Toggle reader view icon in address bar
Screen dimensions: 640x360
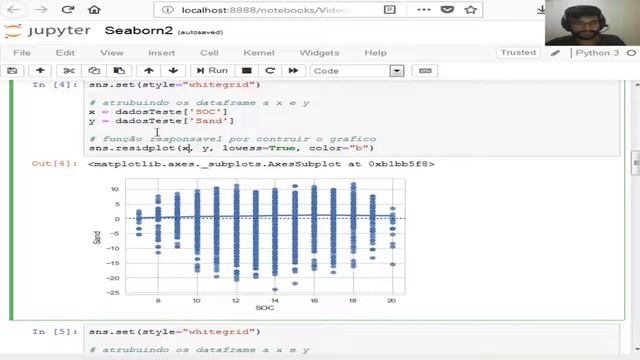pos(390,10)
